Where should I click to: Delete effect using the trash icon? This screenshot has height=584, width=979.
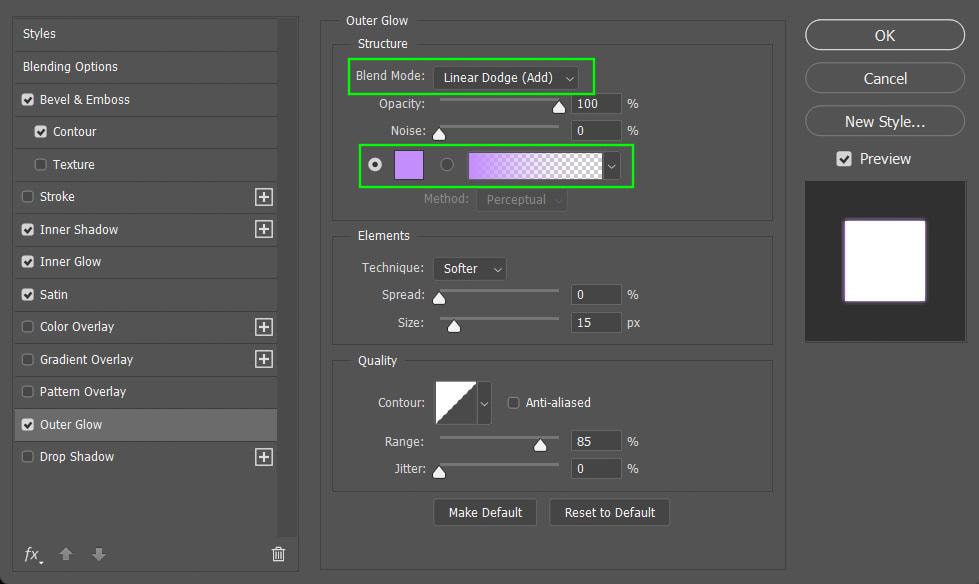(x=278, y=554)
